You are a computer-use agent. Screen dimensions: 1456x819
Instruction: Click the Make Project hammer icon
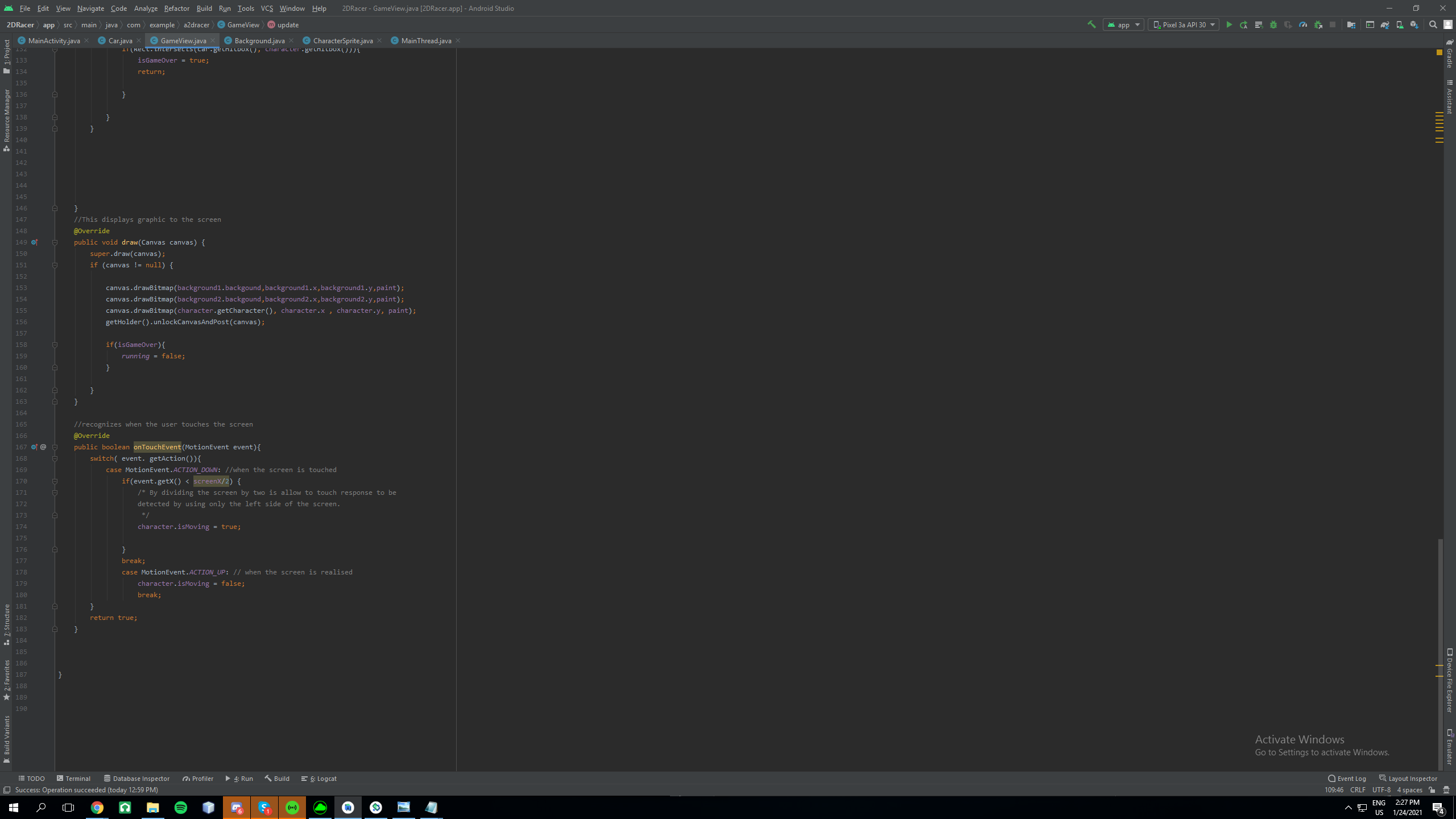1091,24
